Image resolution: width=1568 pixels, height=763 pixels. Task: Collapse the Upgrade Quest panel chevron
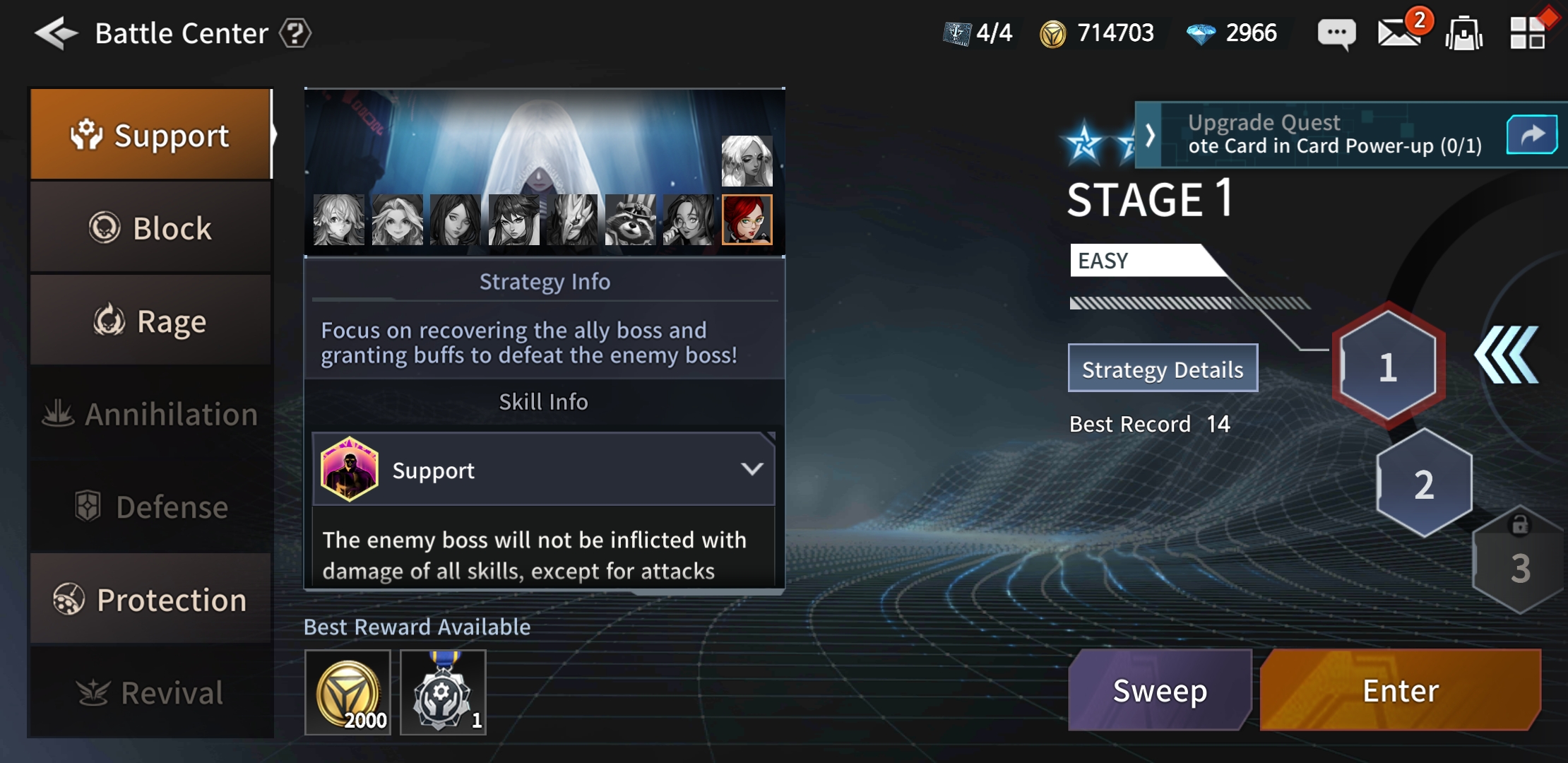pos(1149,134)
